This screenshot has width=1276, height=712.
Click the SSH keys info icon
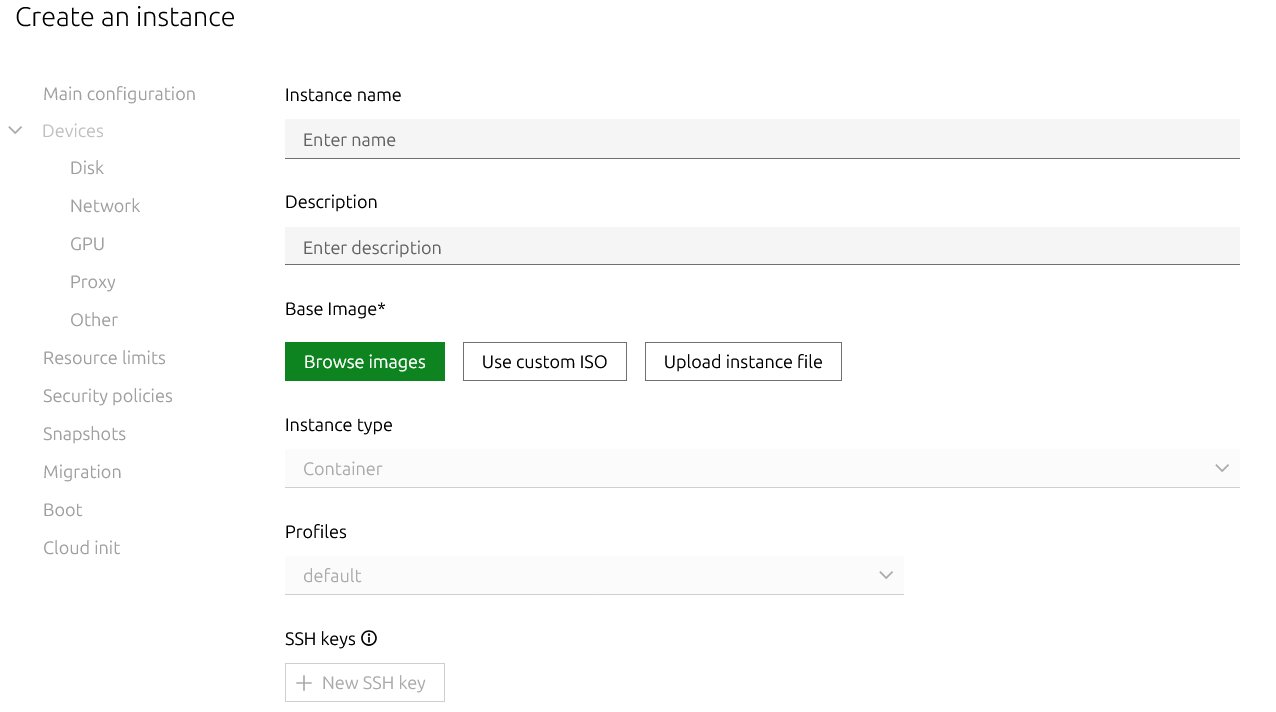[369, 639]
